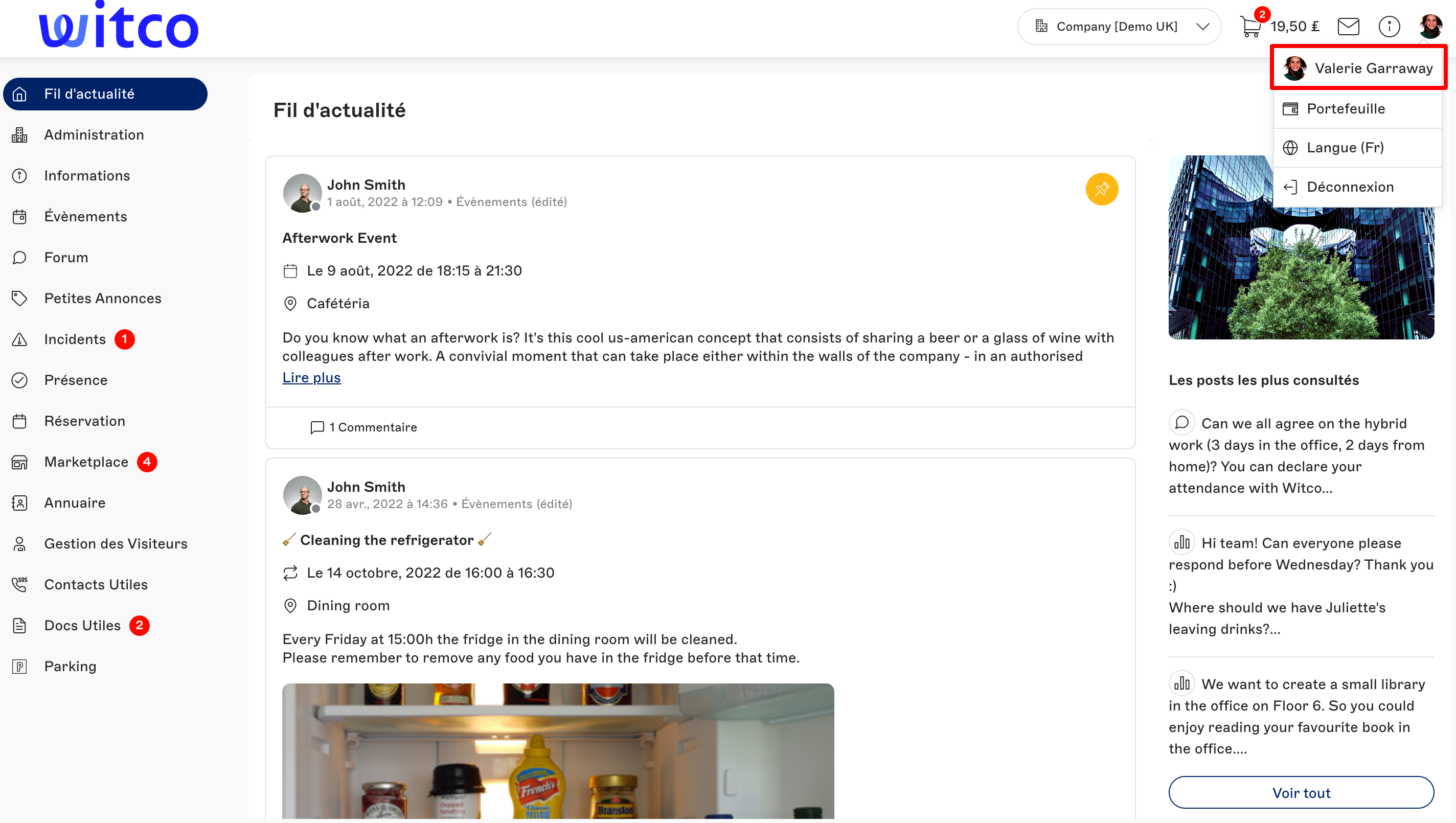
Task: Click the Witco logo
Action: [119, 25]
